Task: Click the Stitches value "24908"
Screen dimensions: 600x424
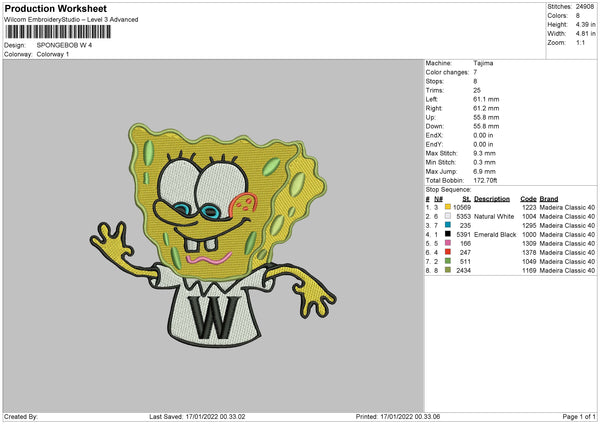Action: coord(585,7)
